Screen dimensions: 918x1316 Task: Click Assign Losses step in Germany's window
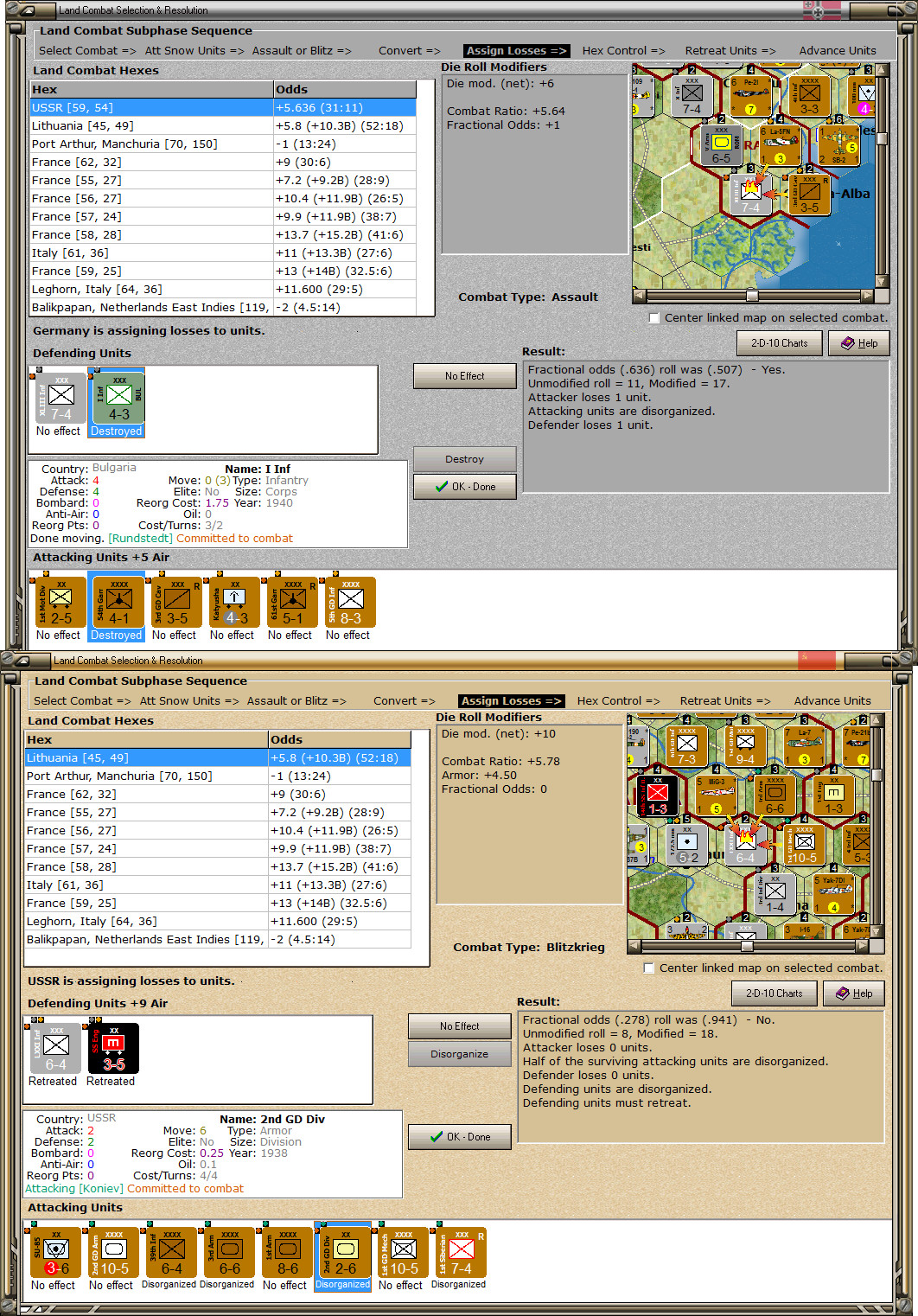click(x=516, y=51)
